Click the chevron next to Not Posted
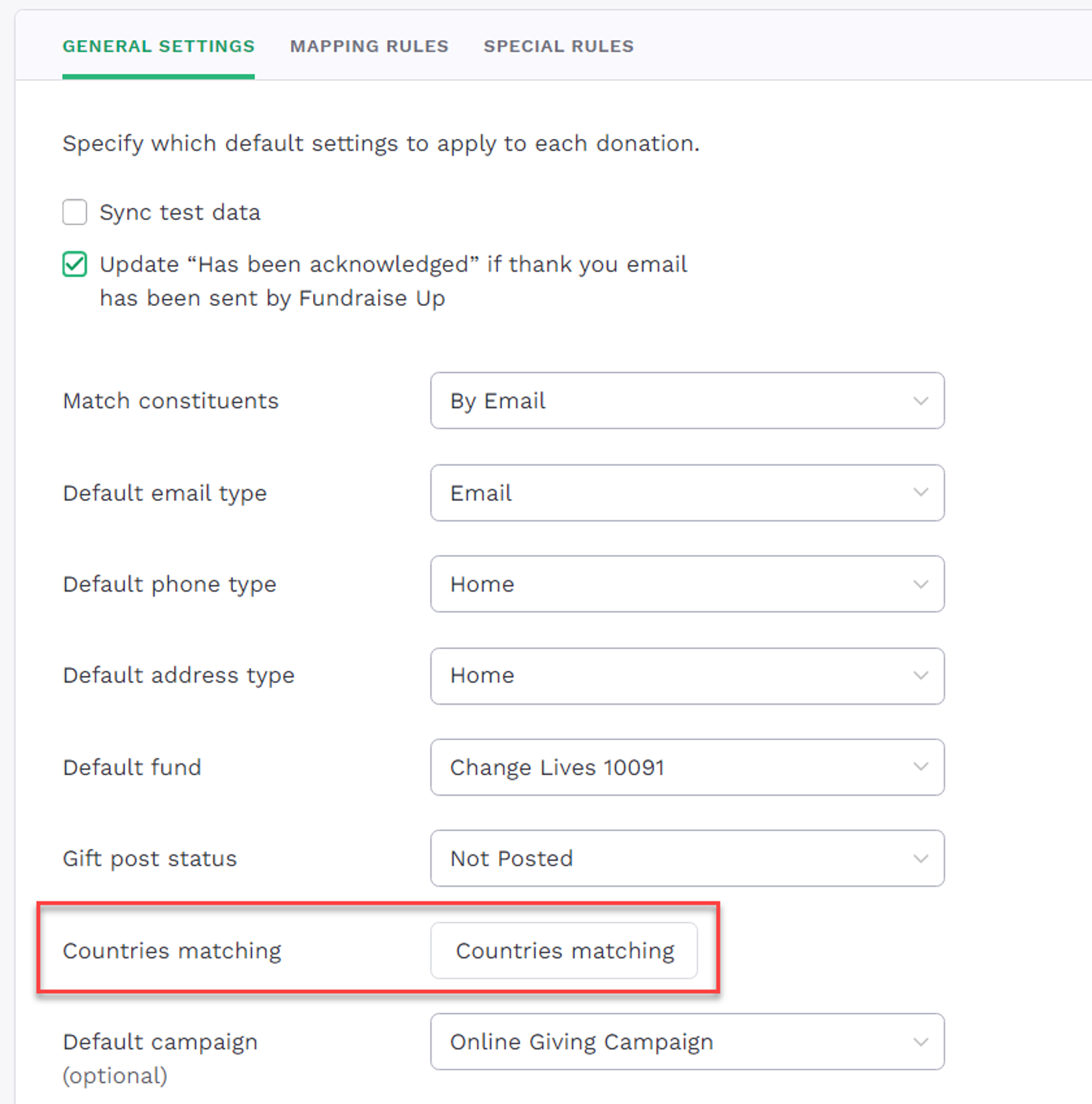This screenshot has height=1104, width=1092. click(x=921, y=858)
